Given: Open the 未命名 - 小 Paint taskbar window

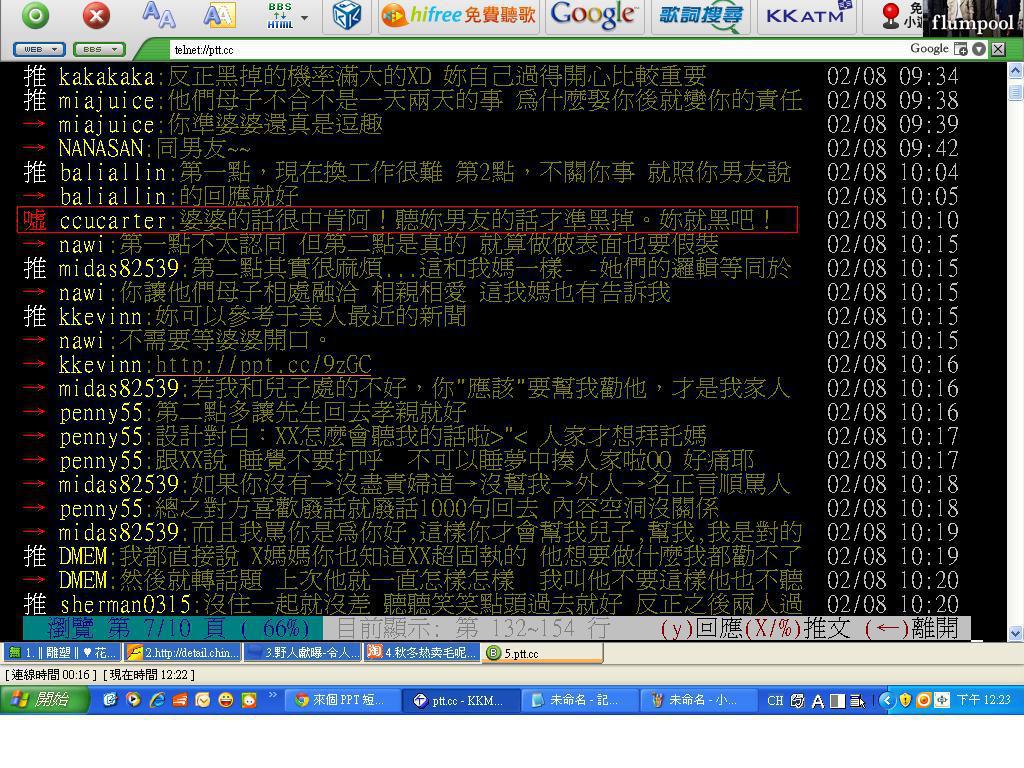Looking at the screenshot, I should pos(699,700).
